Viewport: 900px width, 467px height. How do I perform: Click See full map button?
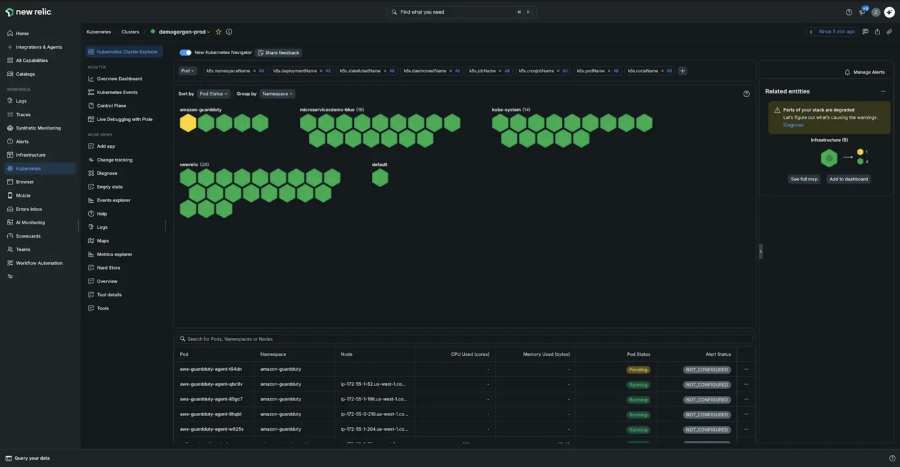[804, 179]
